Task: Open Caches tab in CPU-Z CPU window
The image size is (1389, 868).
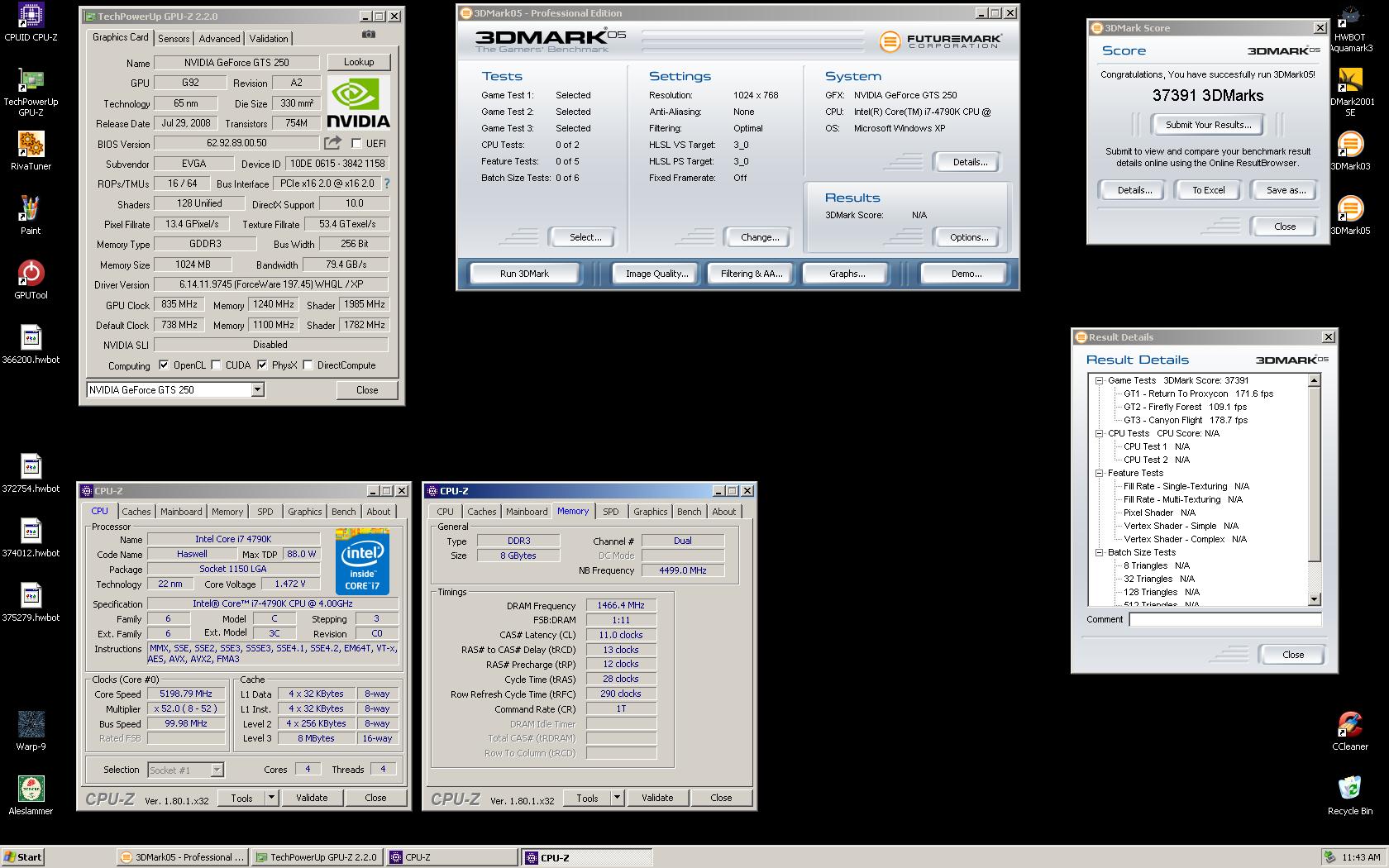Action: [x=136, y=512]
